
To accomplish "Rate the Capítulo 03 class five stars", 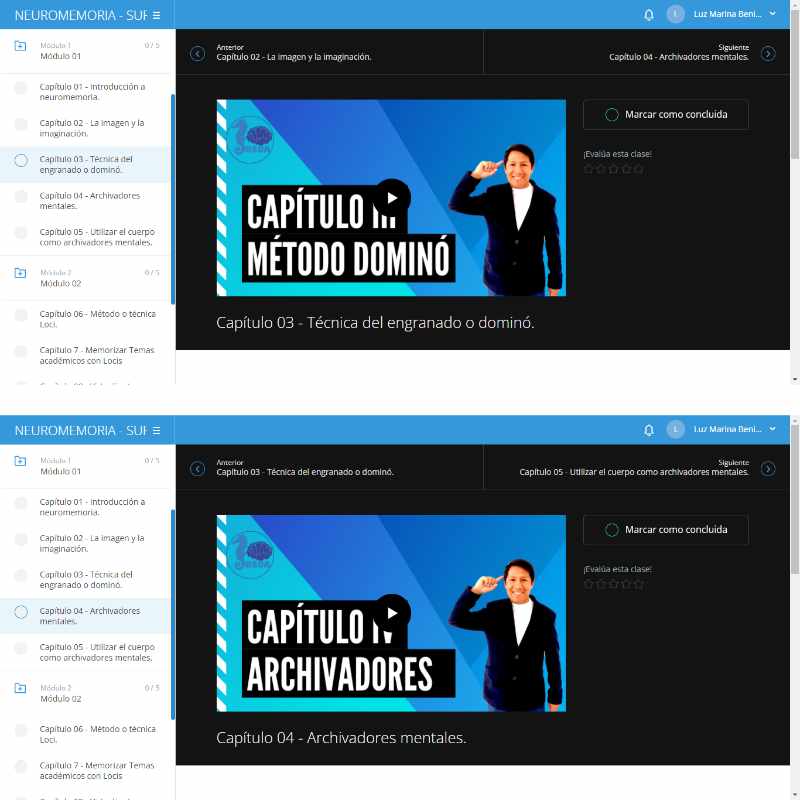I will pos(638,169).
